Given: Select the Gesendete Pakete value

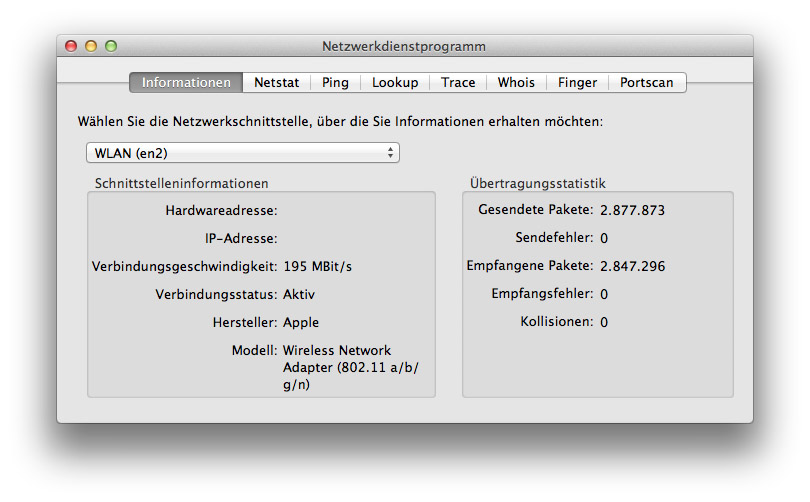Looking at the screenshot, I should pyautogui.click(x=632, y=210).
